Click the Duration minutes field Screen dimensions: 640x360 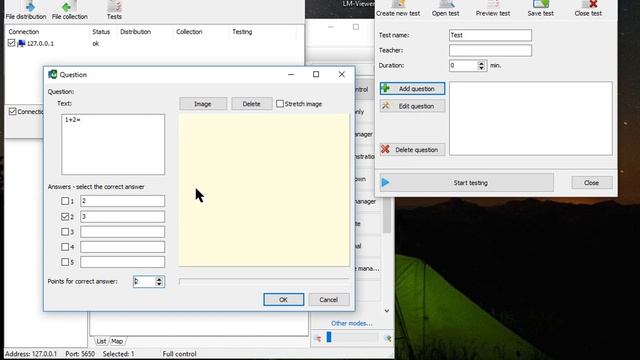tap(463, 65)
